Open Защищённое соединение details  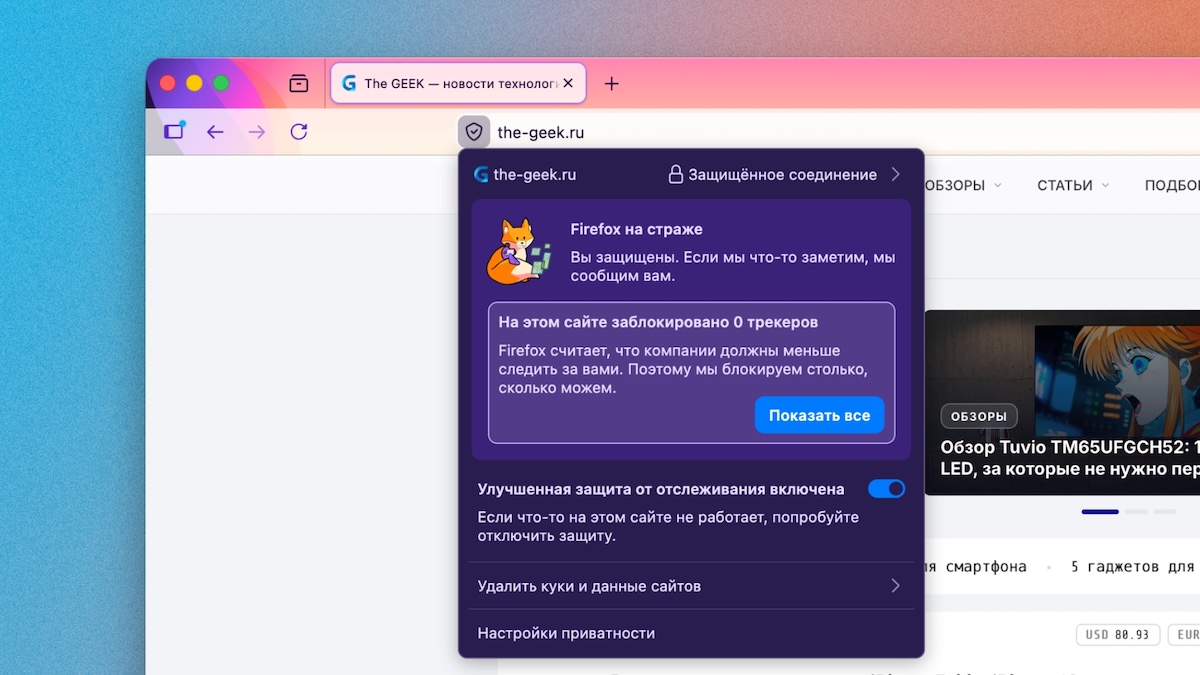point(785,174)
